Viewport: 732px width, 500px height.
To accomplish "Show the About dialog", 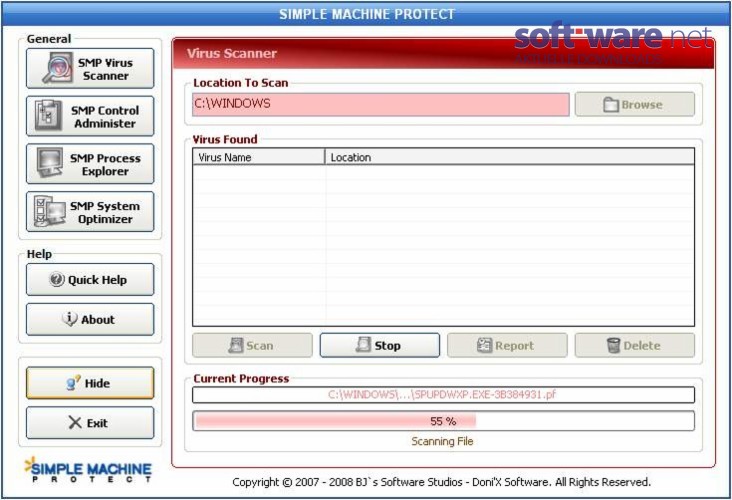I will (90, 319).
